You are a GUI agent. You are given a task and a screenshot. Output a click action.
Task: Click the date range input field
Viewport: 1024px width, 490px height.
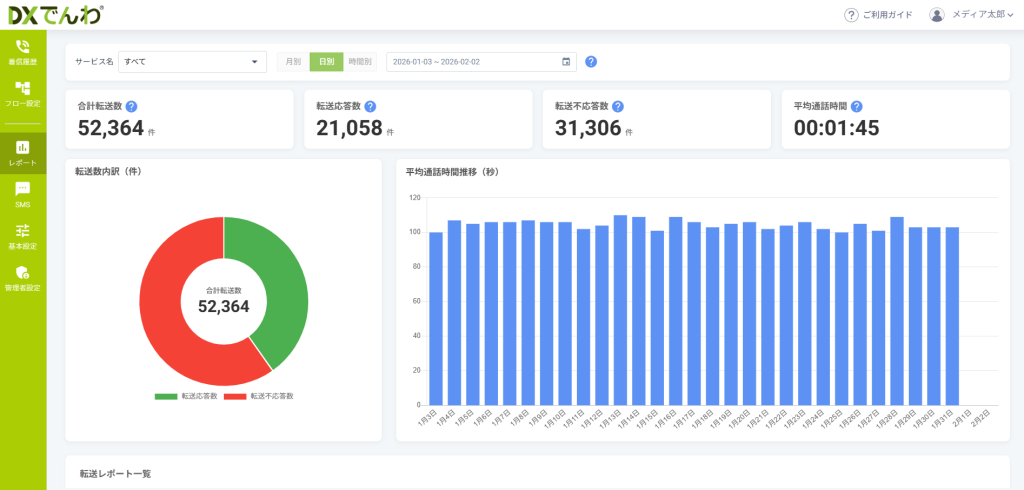[470, 62]
